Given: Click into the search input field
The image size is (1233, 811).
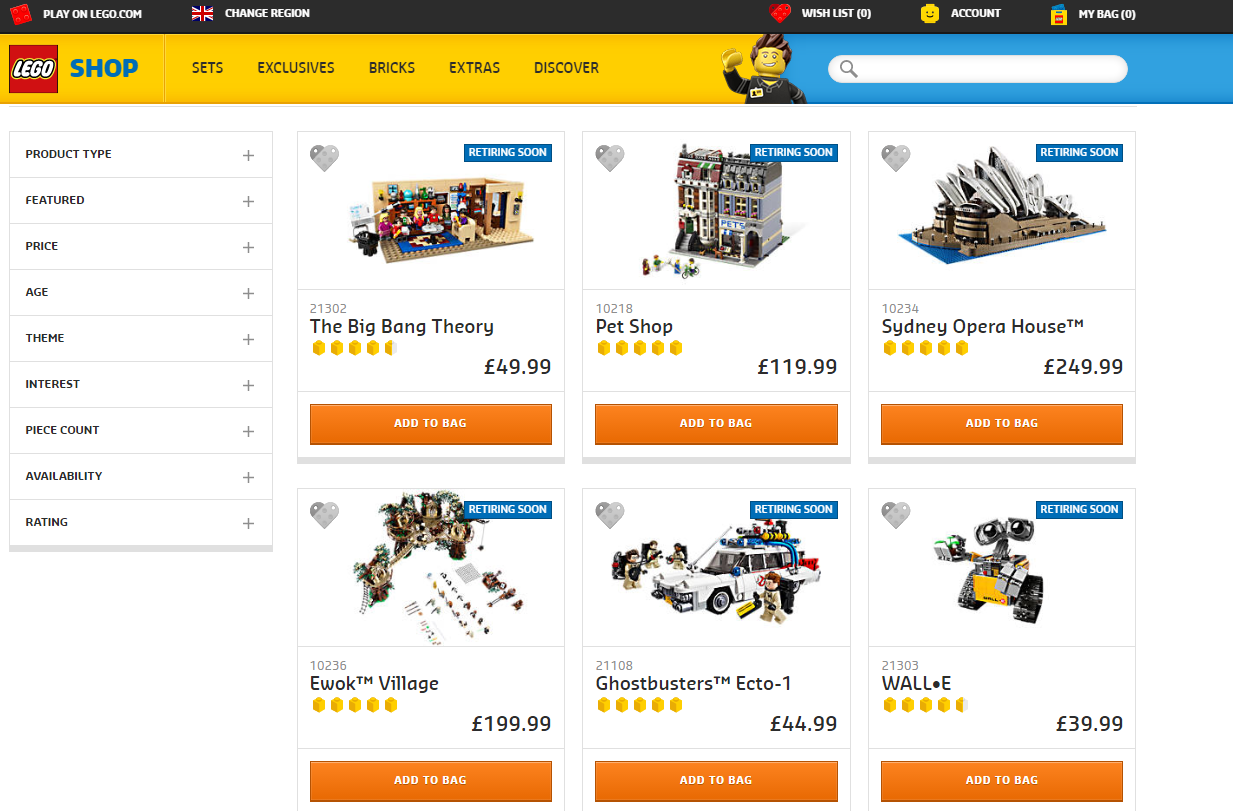Looking at the screenshot, I should click(x=992, y=68).
